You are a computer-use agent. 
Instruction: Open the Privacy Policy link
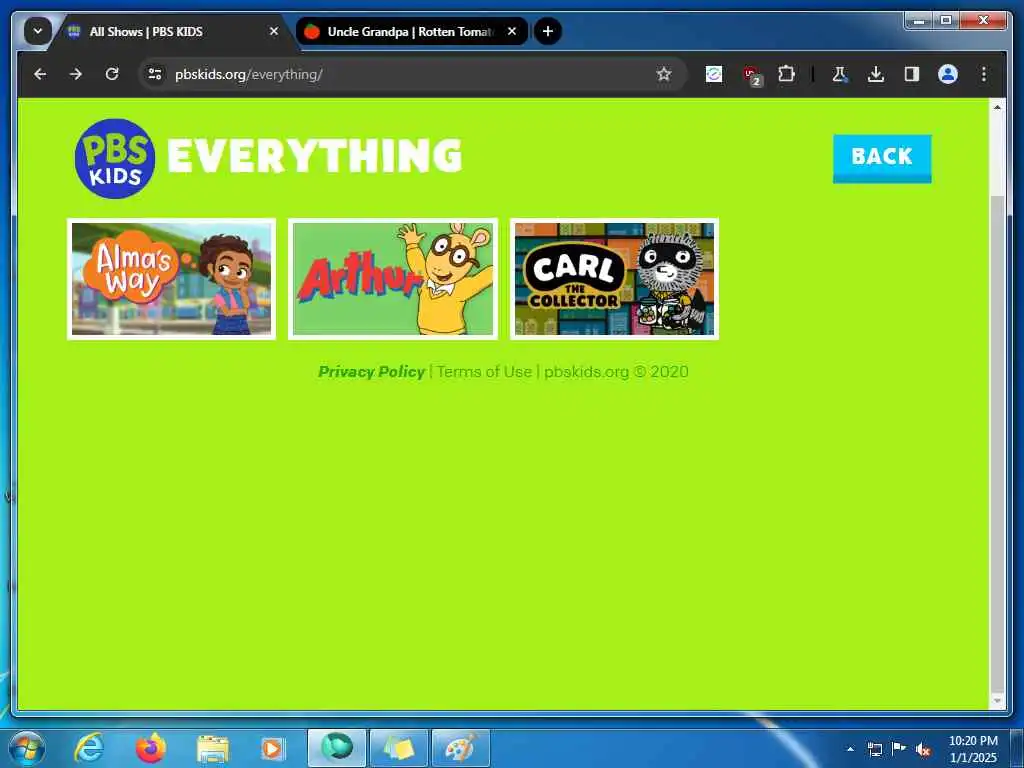[372, 372]
